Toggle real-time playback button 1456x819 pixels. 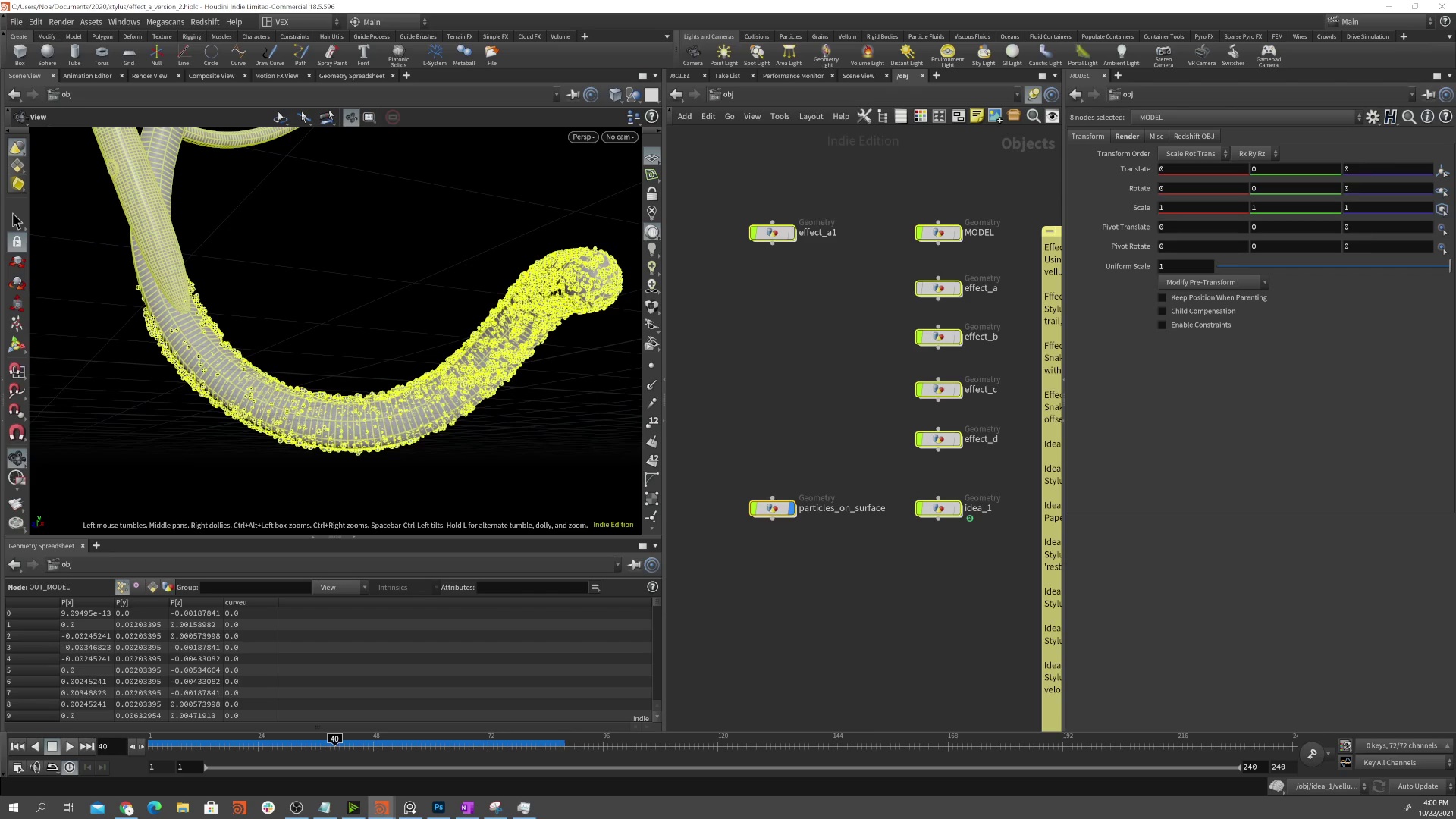(x=70, y=767)
